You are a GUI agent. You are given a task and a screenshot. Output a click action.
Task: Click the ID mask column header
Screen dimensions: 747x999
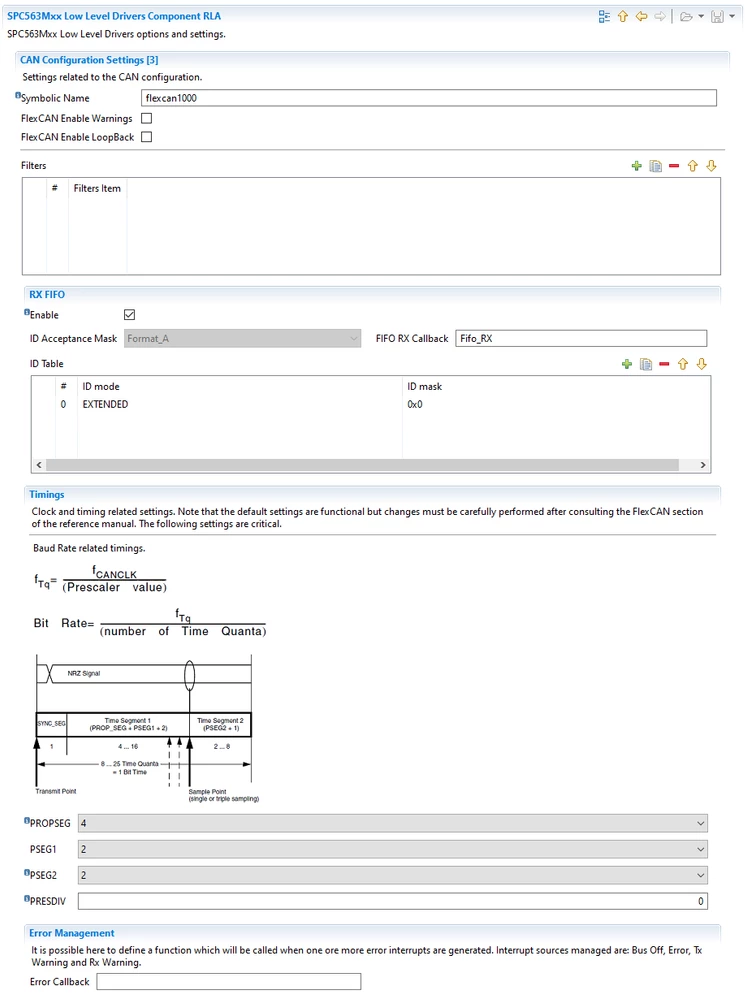coord(424,387)
